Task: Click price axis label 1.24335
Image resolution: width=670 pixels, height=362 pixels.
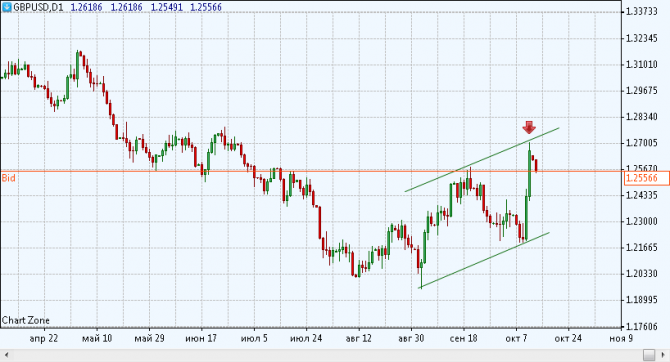Action: (642, 195)
